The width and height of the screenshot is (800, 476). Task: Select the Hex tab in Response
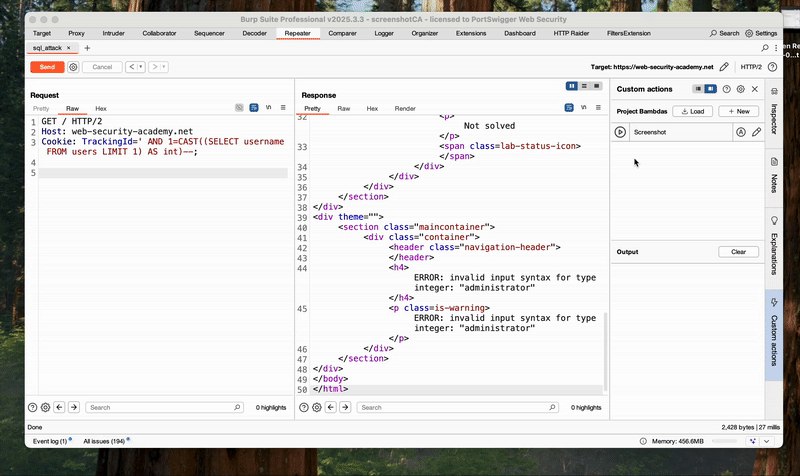(371, 108)
